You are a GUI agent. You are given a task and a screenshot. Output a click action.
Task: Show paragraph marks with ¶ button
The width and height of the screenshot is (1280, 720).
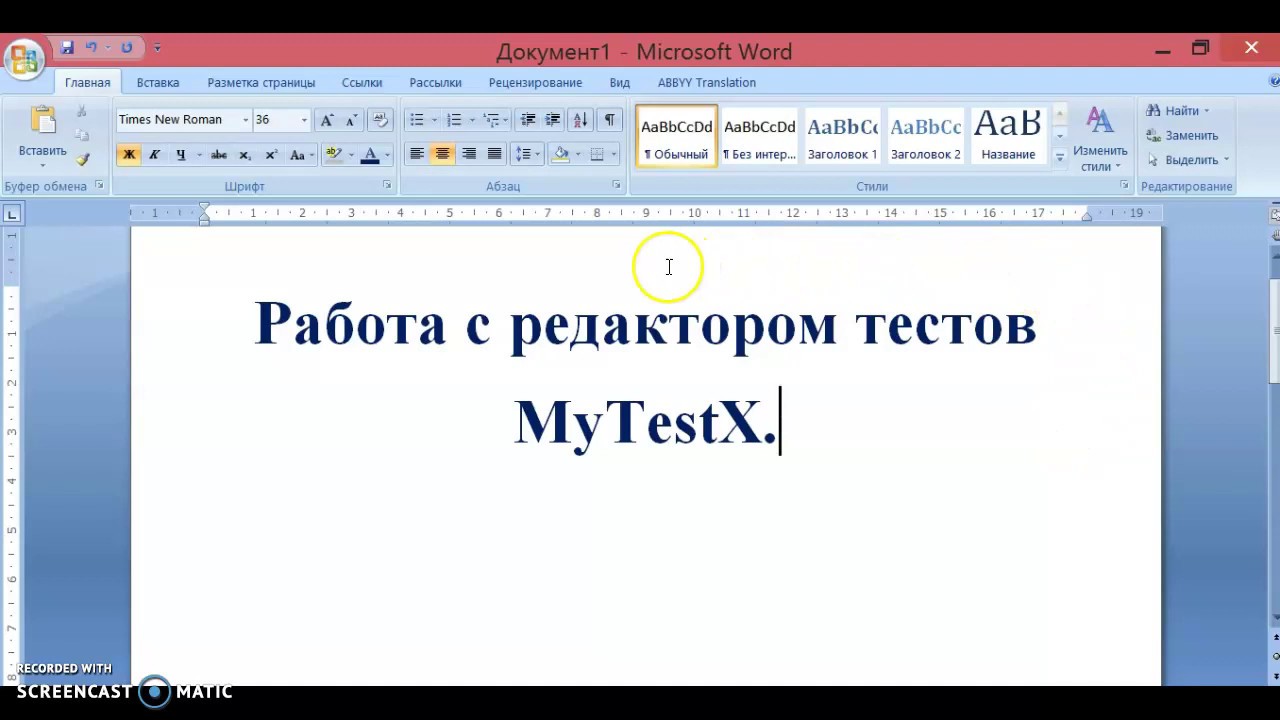click(x=609, y=120)
